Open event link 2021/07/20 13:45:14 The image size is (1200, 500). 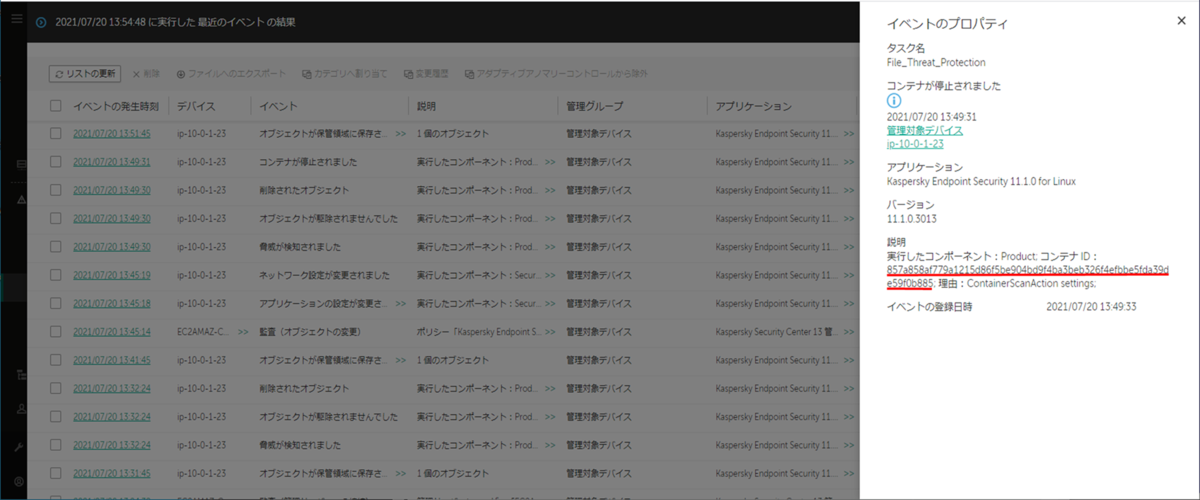click(112, 331)
